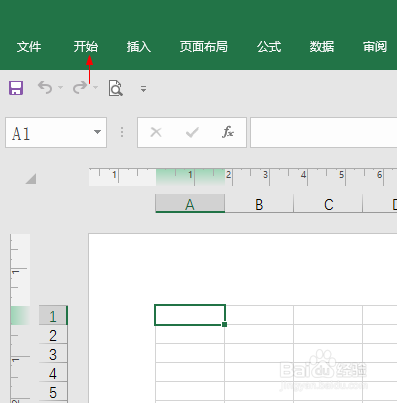The height and width of the screenshot is (403, 397).
Task: Click the purple Save icon
Action: click(x=16, y=88)
